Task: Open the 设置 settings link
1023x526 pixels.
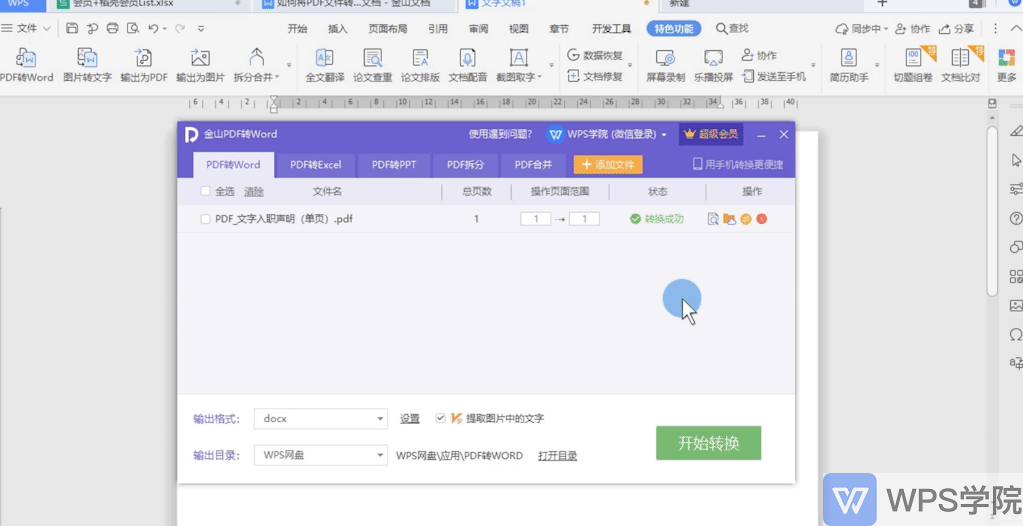Action: pos(410,418)
